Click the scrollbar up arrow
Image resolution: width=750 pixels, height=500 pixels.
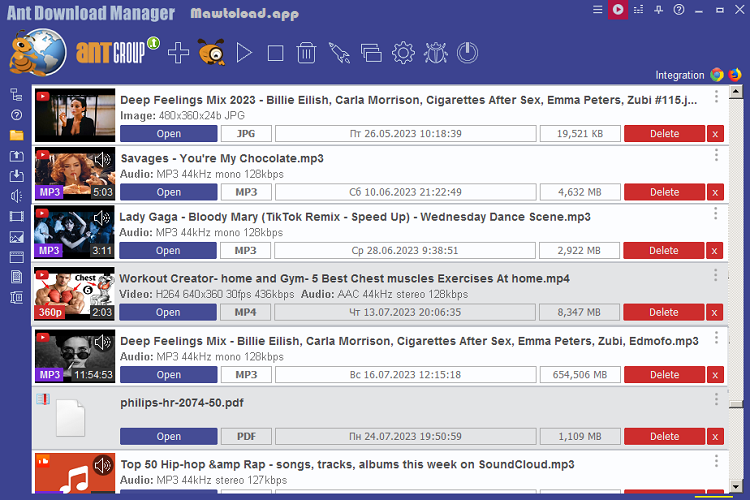(736, 91)
